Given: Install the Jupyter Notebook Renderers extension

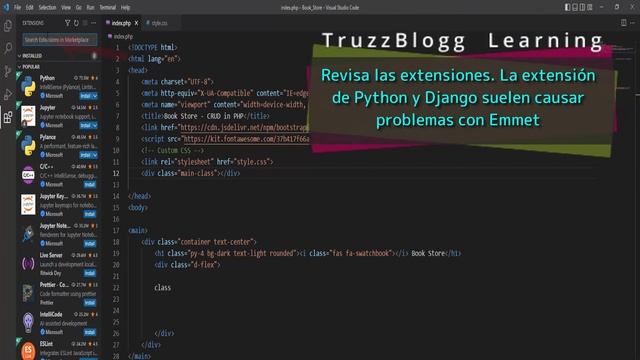Looking at the screenshot, I should (90, 244).
